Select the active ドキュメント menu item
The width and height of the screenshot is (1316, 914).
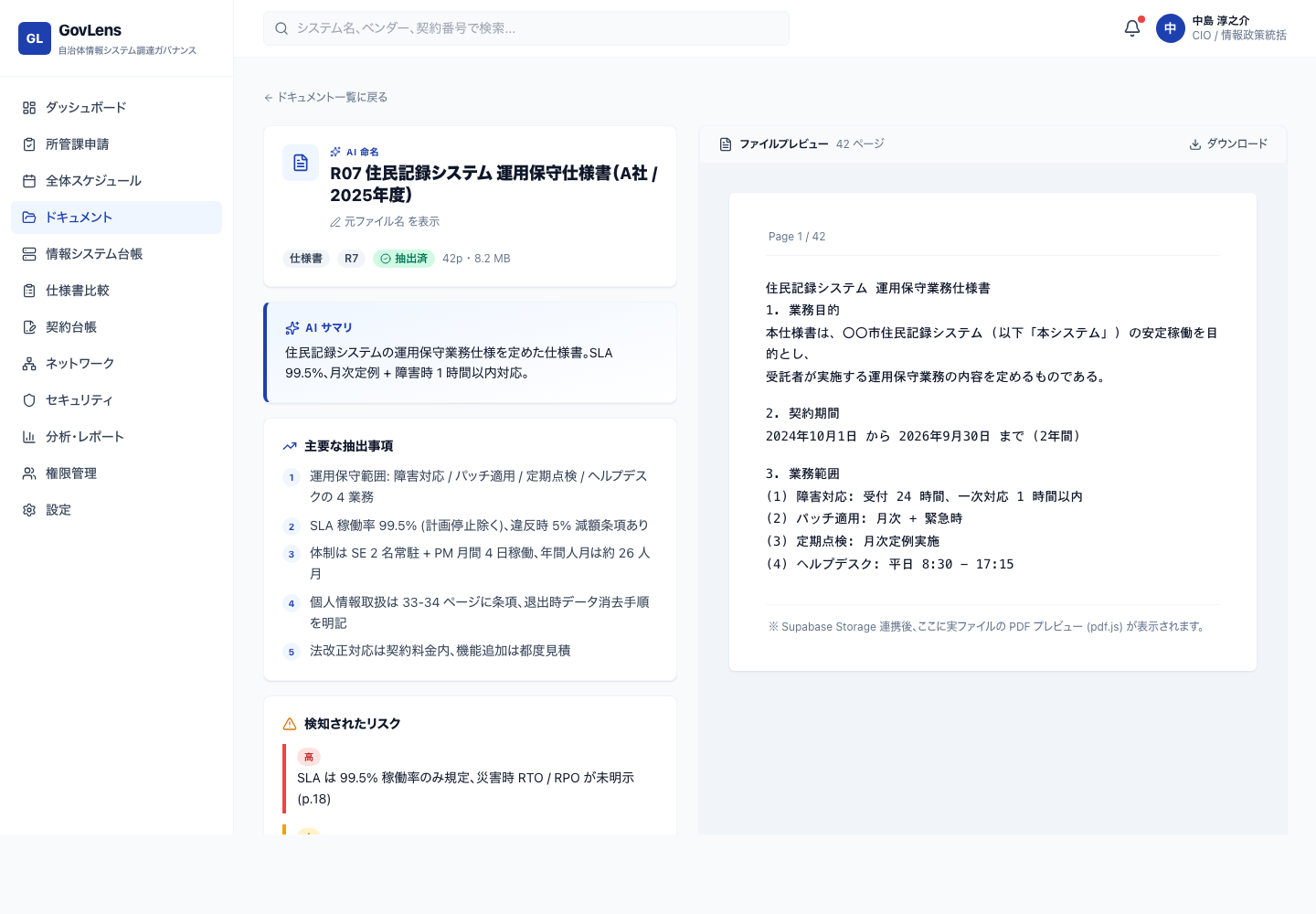pyautogui.click(x=79, y=218)
